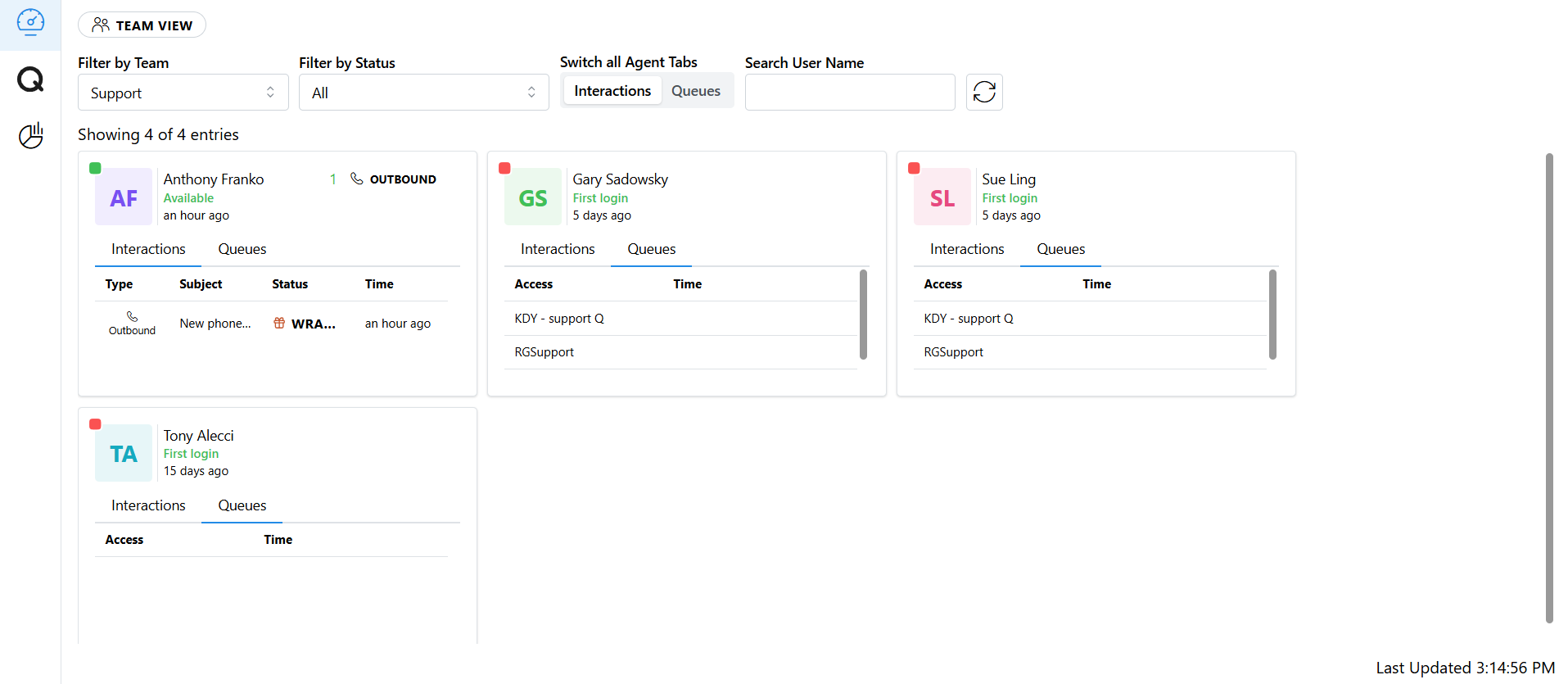Click the WRA... status text

(x=314, y=324)
